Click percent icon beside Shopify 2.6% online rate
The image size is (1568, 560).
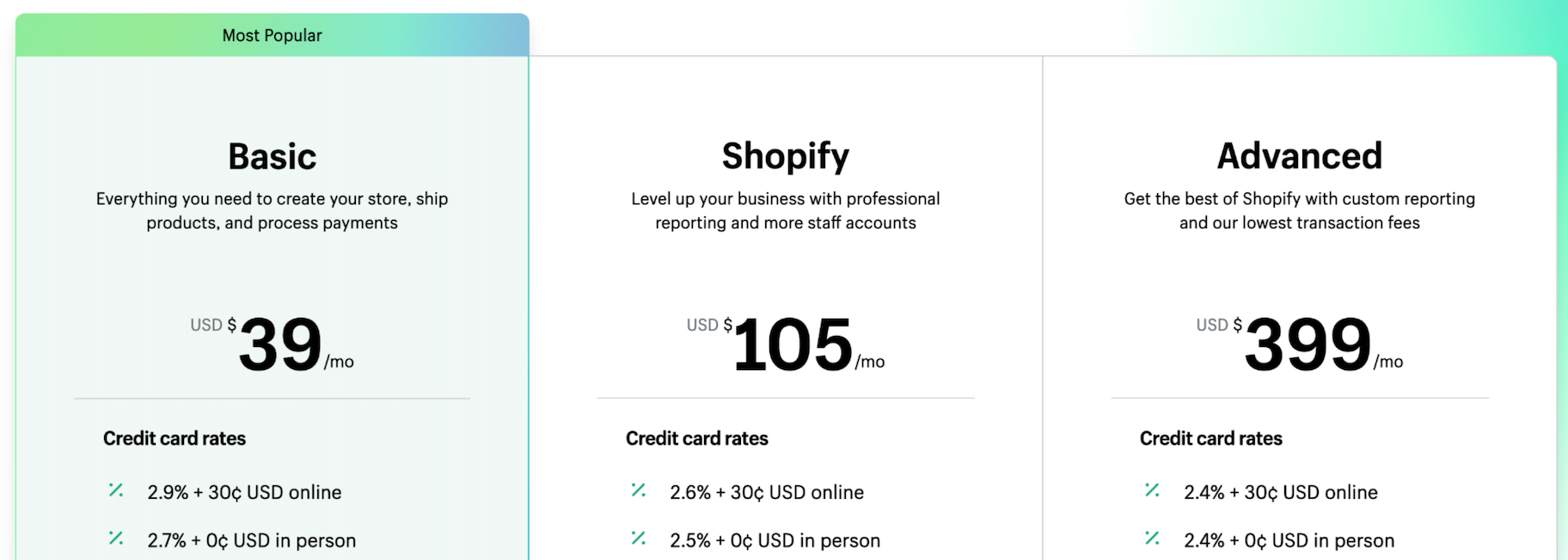[638, 490]
